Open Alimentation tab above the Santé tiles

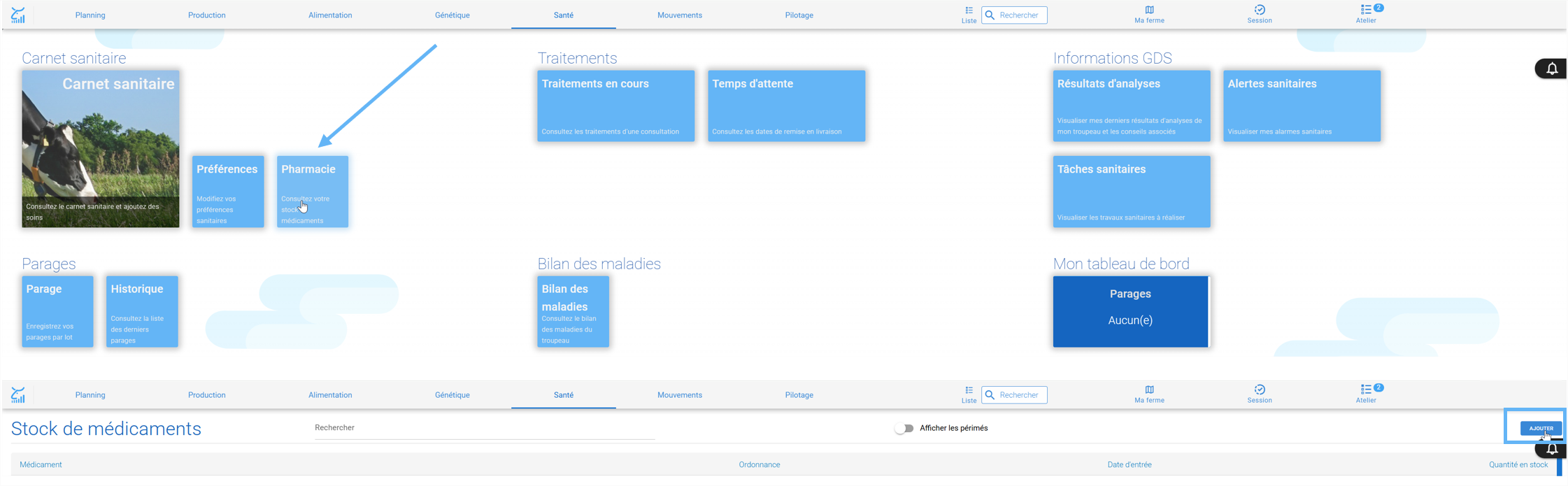330,15
